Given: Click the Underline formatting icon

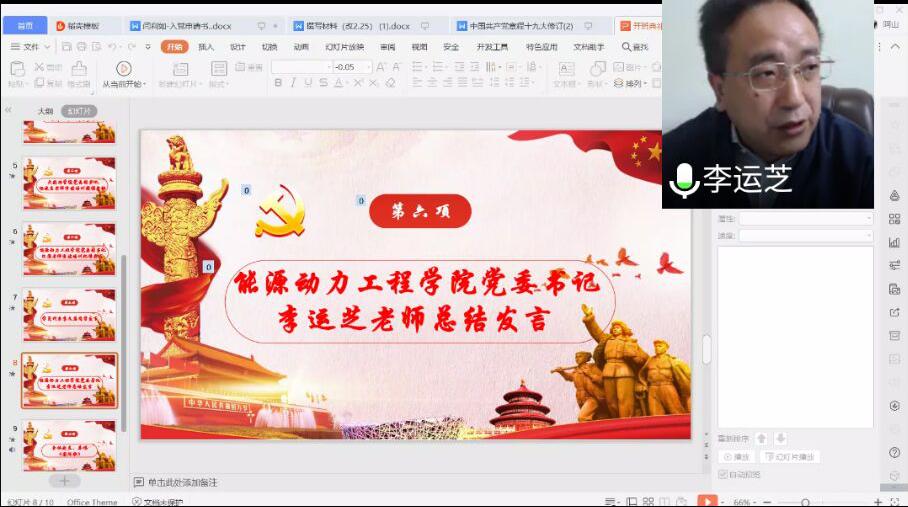Looking at the screenshot, I should (x=308, y=83).
